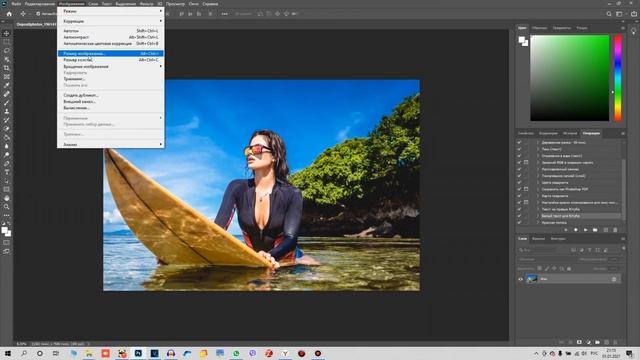Select the Horizontal Type tool
Image resolution: width=640 pixels, height=360 pixels.
point(7,172)
